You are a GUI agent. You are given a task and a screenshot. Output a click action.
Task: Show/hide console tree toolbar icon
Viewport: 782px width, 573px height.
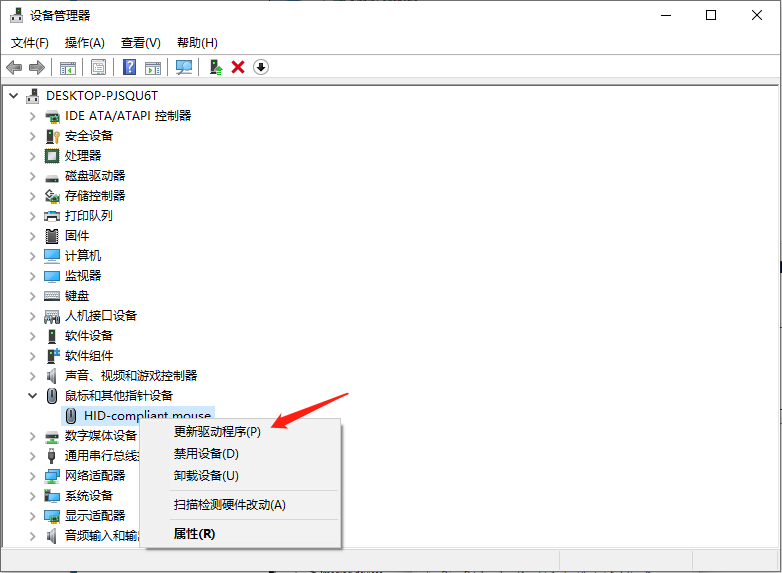click(x=68, y=67)
